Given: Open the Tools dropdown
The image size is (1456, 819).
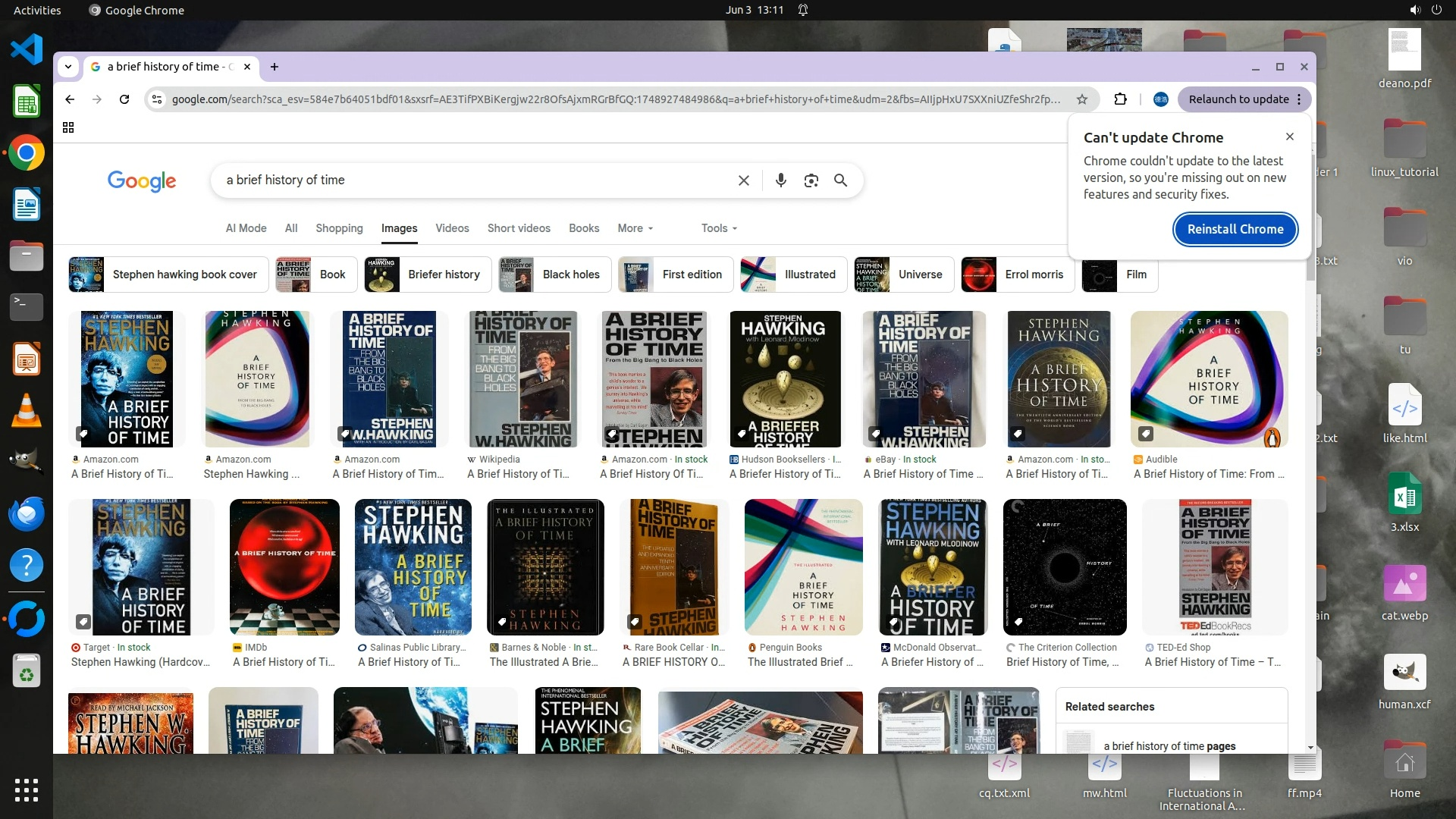Looking at the screenshot, I should point(718,228).
